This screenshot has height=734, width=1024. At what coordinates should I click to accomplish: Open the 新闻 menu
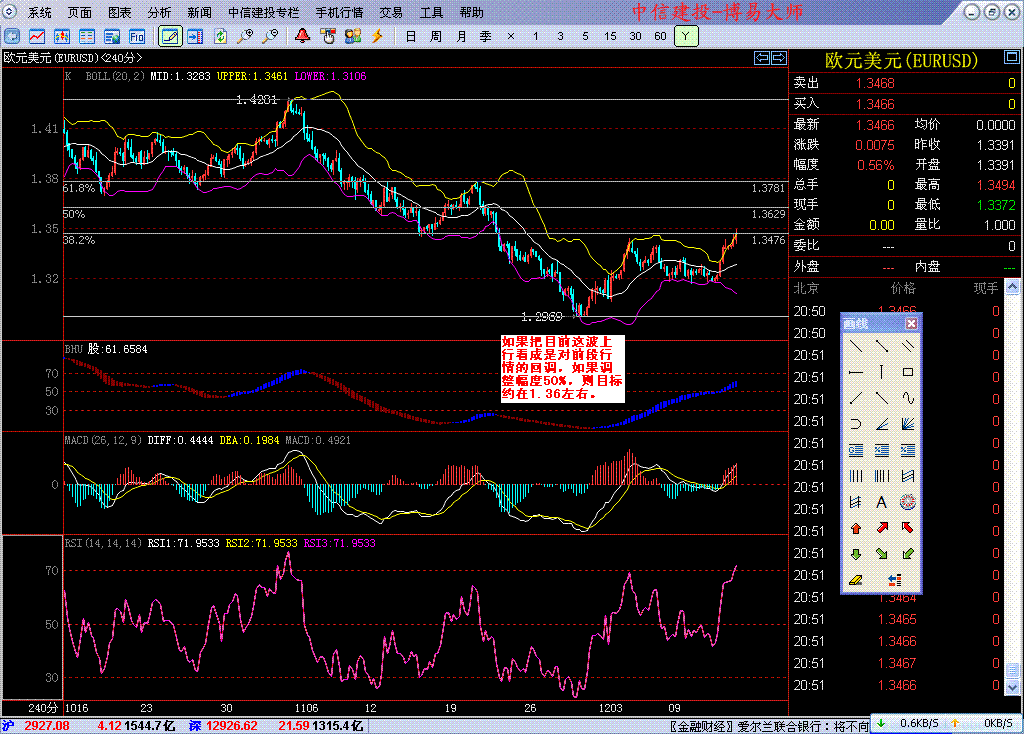point(199,12)
